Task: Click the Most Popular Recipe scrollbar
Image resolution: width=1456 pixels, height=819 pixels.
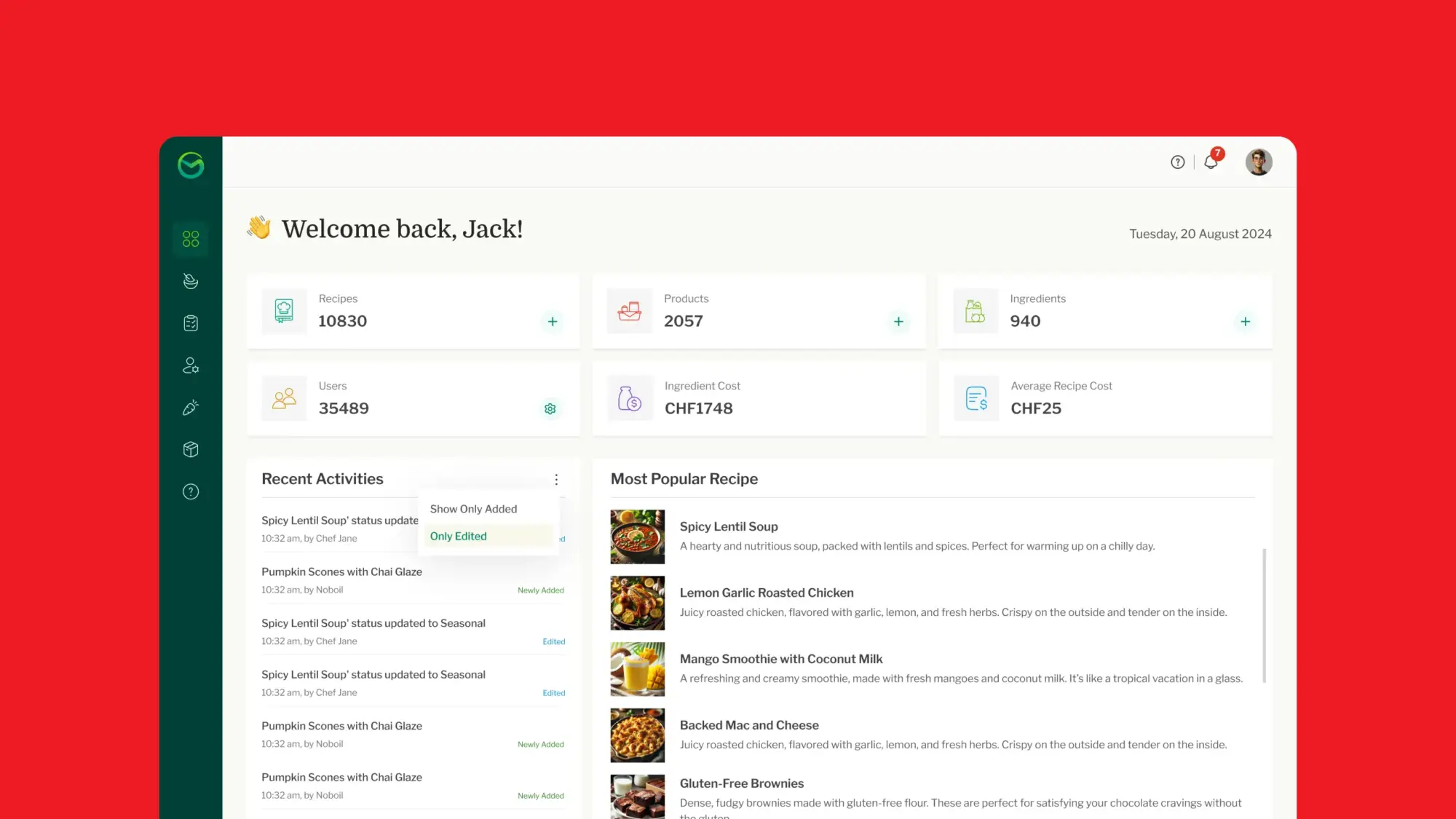Action: (x=1264, y=615)
